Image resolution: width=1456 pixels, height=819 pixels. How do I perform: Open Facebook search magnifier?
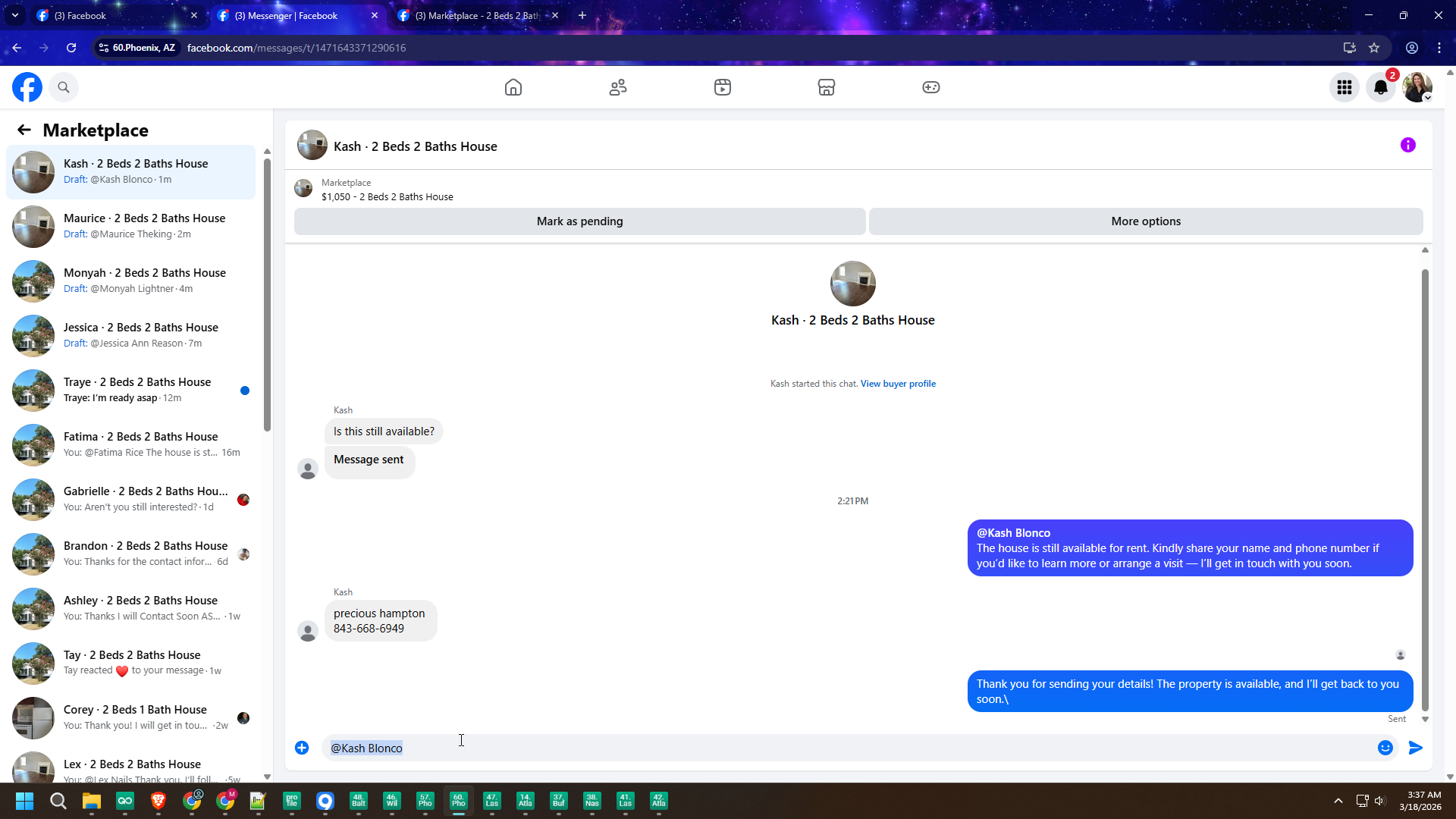(x=64, y=87)
